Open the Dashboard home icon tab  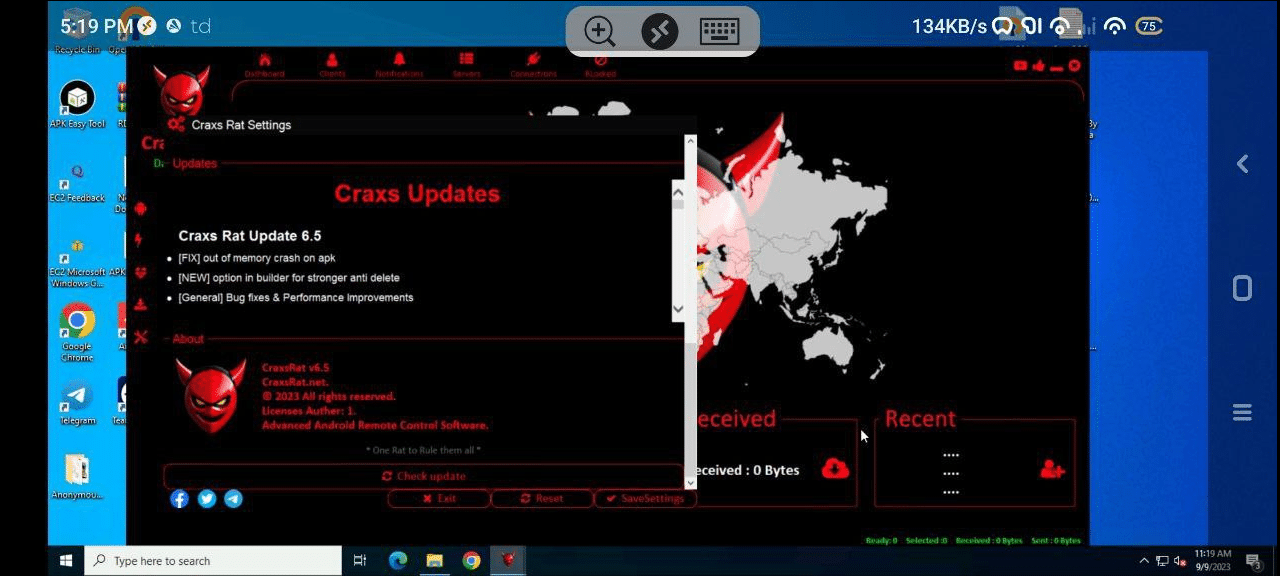click(x=265, y=63)
